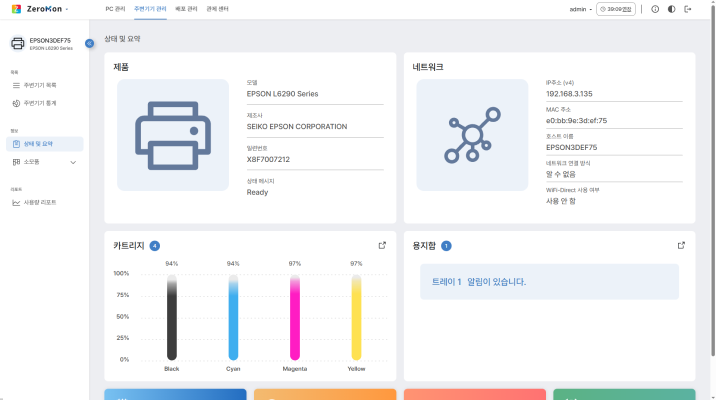This screenshot has height=400, width=716.
Task: Click the IP address 192.168.3.135
Action: 569,94
